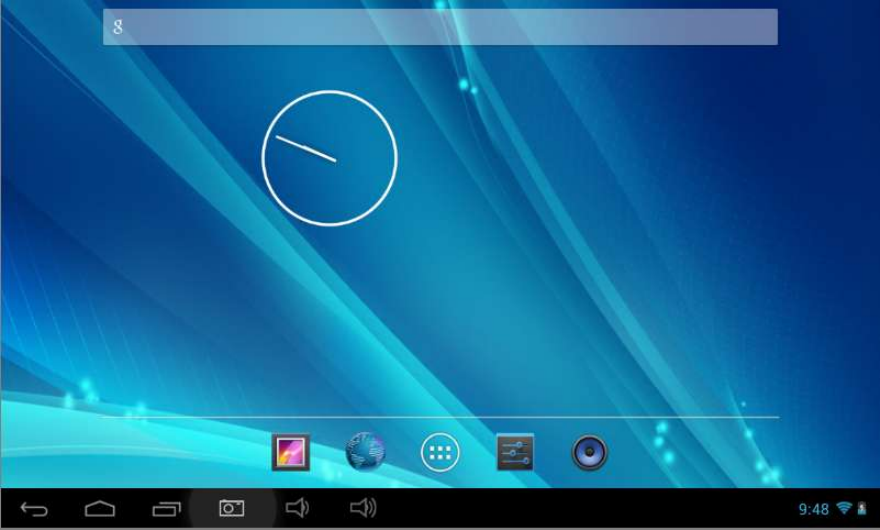Open the Gallery app in the dock
Screen dimensions: 880x530
[291, 452]
